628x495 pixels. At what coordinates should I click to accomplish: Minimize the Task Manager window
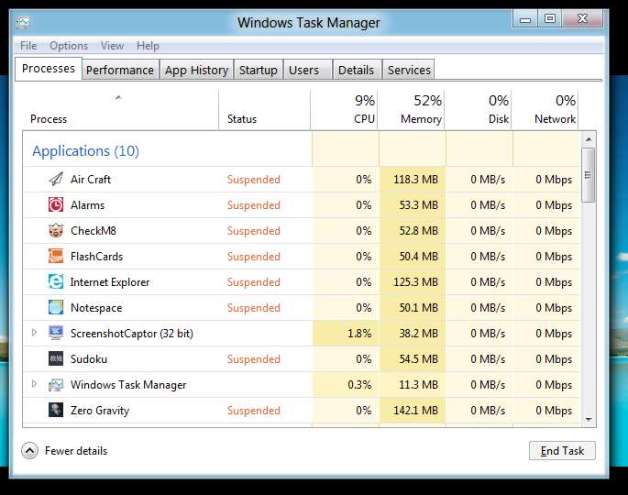525,19
